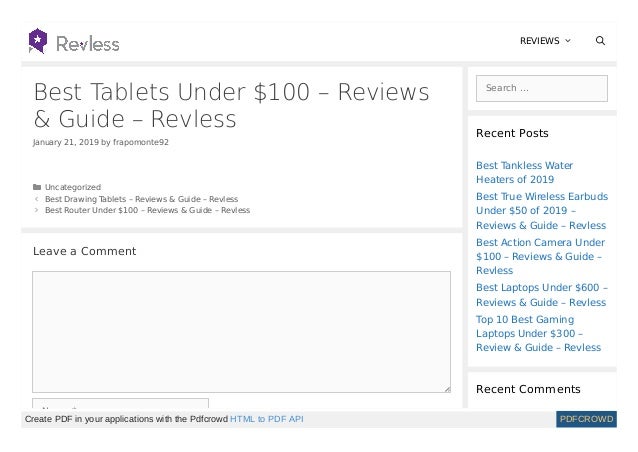The image size is (638, 452).
Task: Click the previous post left chevron icon
Action: click(x=37, y=199)
